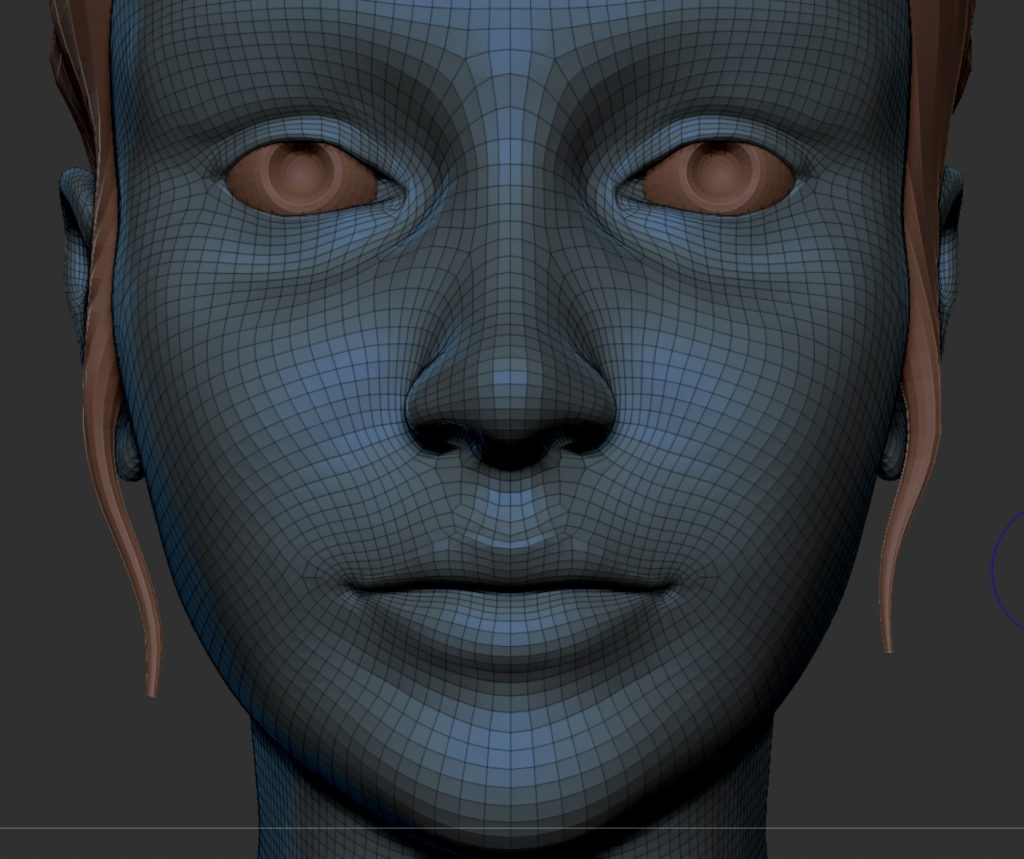Viewport: 1024px width, 859px height.
Task: Click the dark nostril on the left side
Action: [440, 437]
